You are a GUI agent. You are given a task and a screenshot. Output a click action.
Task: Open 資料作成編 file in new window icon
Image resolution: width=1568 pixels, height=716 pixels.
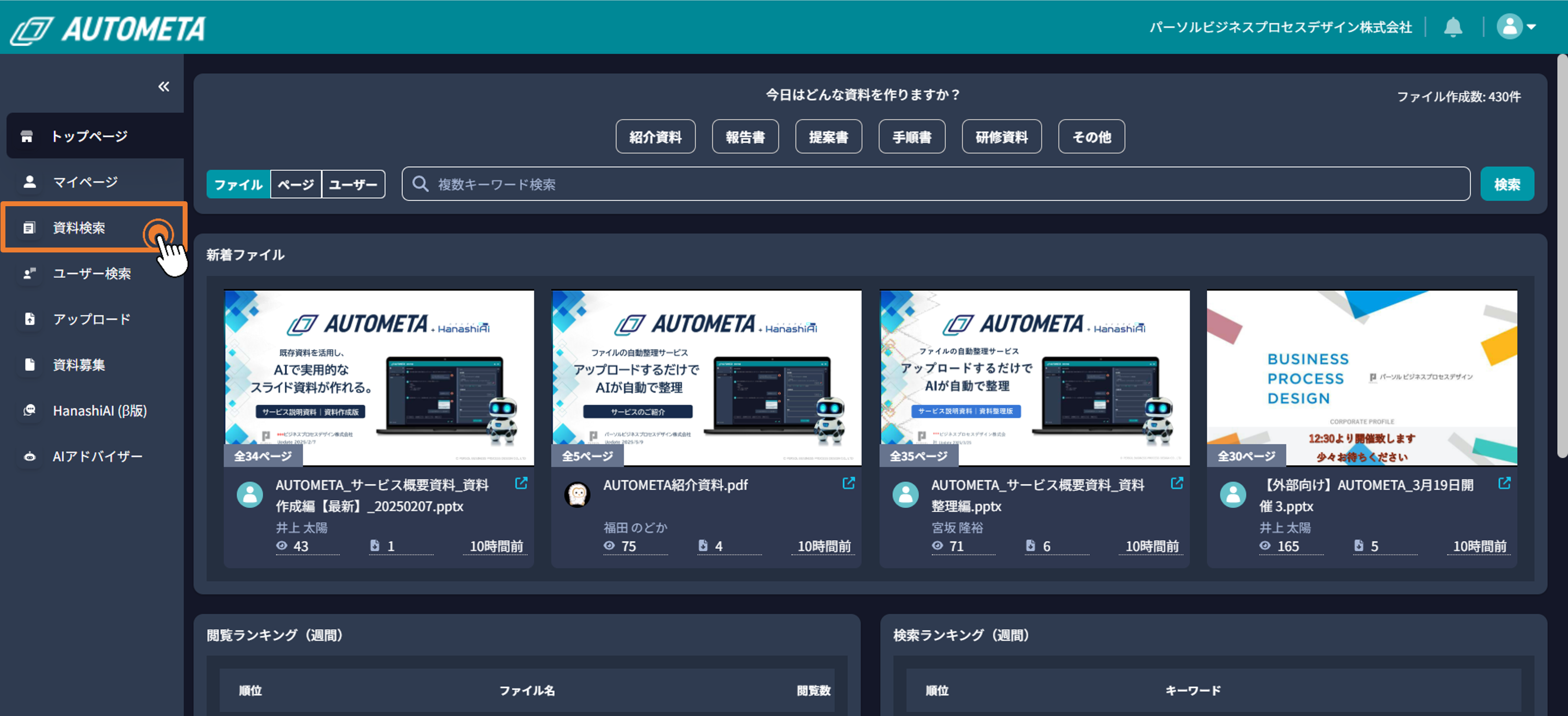(x=521, y=483)
